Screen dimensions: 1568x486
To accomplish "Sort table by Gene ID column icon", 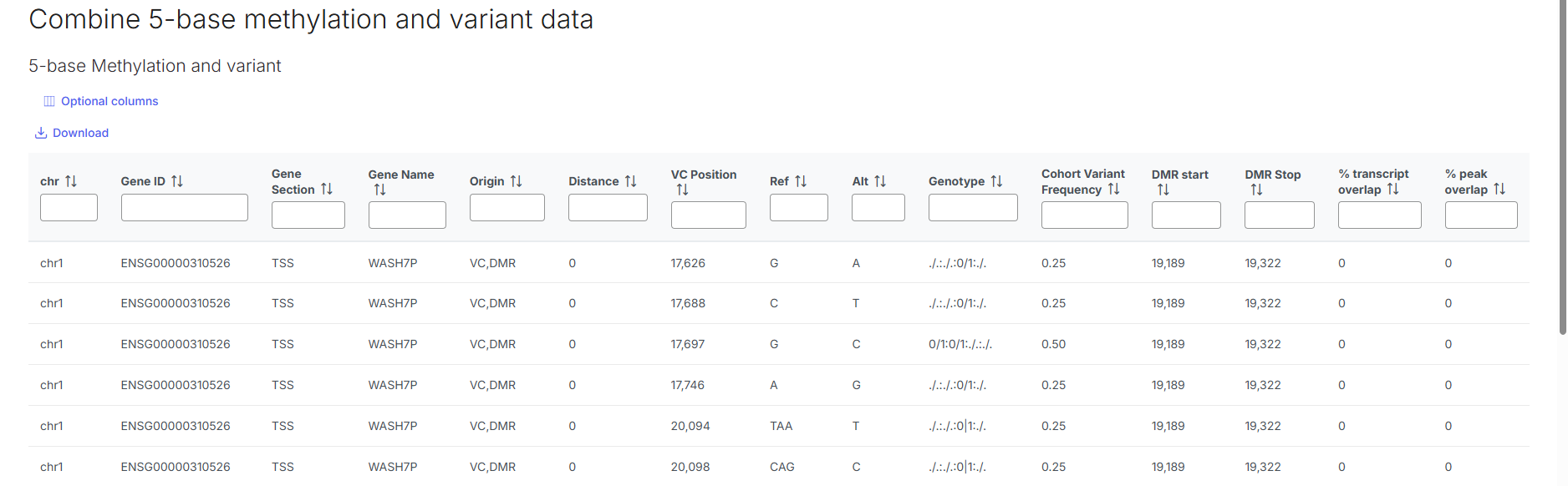I will [177, 181].
